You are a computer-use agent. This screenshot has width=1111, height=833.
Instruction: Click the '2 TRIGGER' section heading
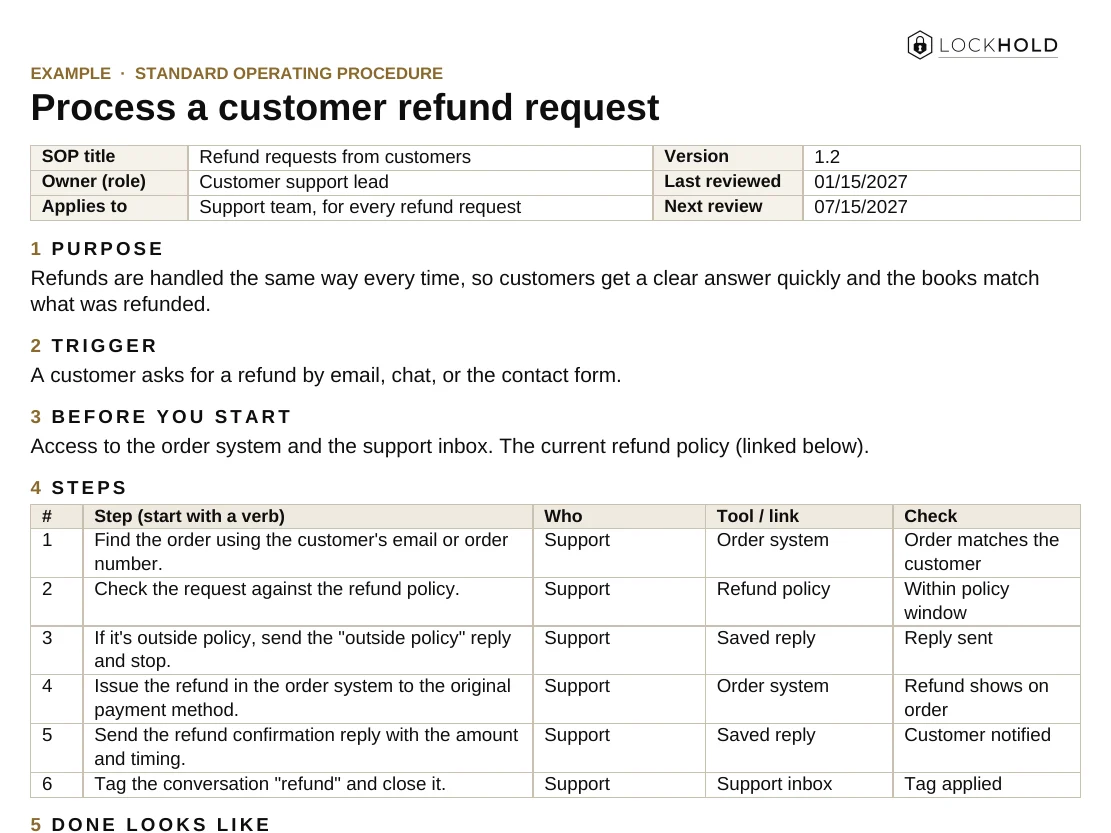[94, 346]
